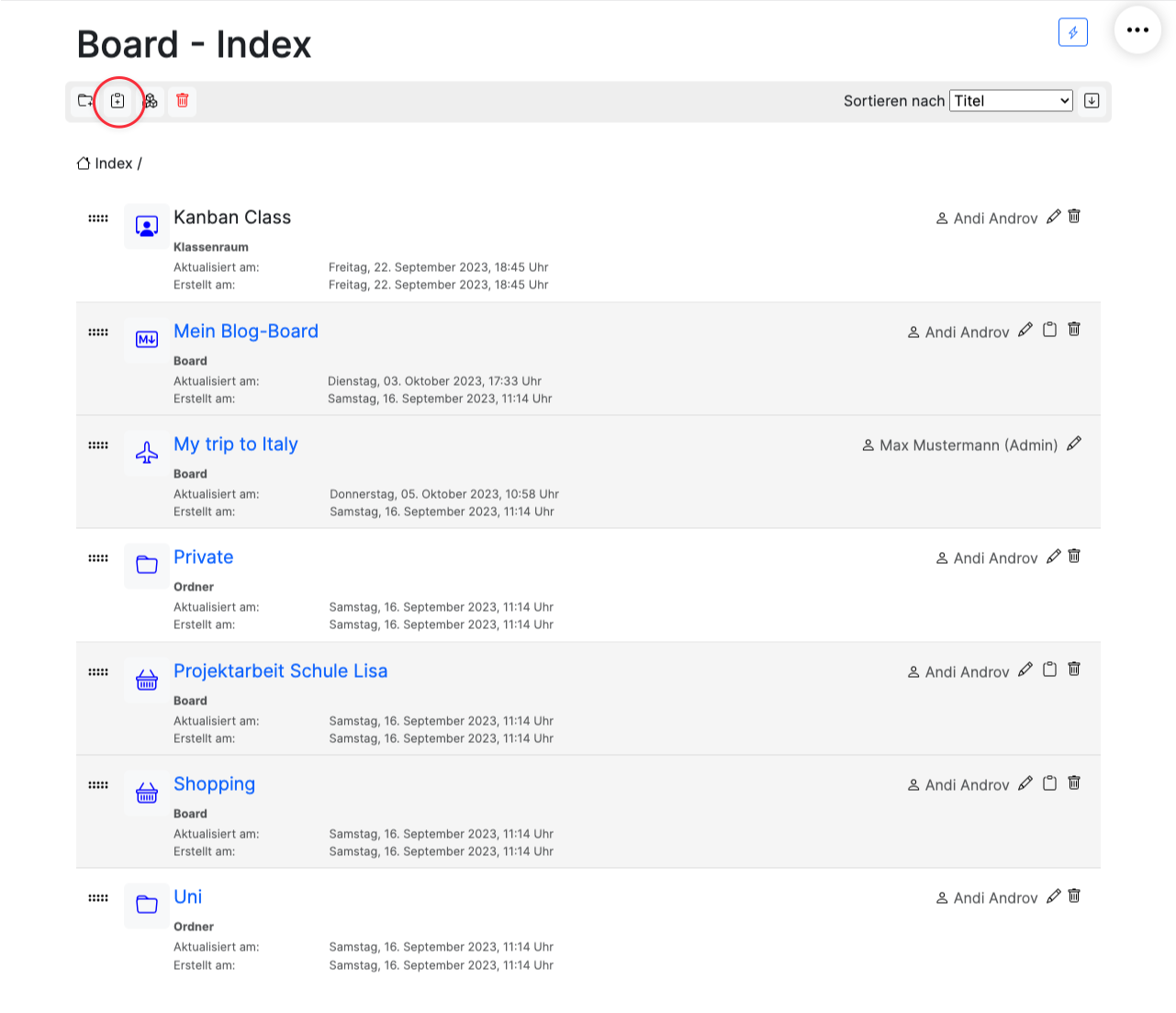The height and width of the screenshot is (1013, 1176).
Task: Delete Mein Blog-Board using its trash icon
Action: tap(1073, 329)
